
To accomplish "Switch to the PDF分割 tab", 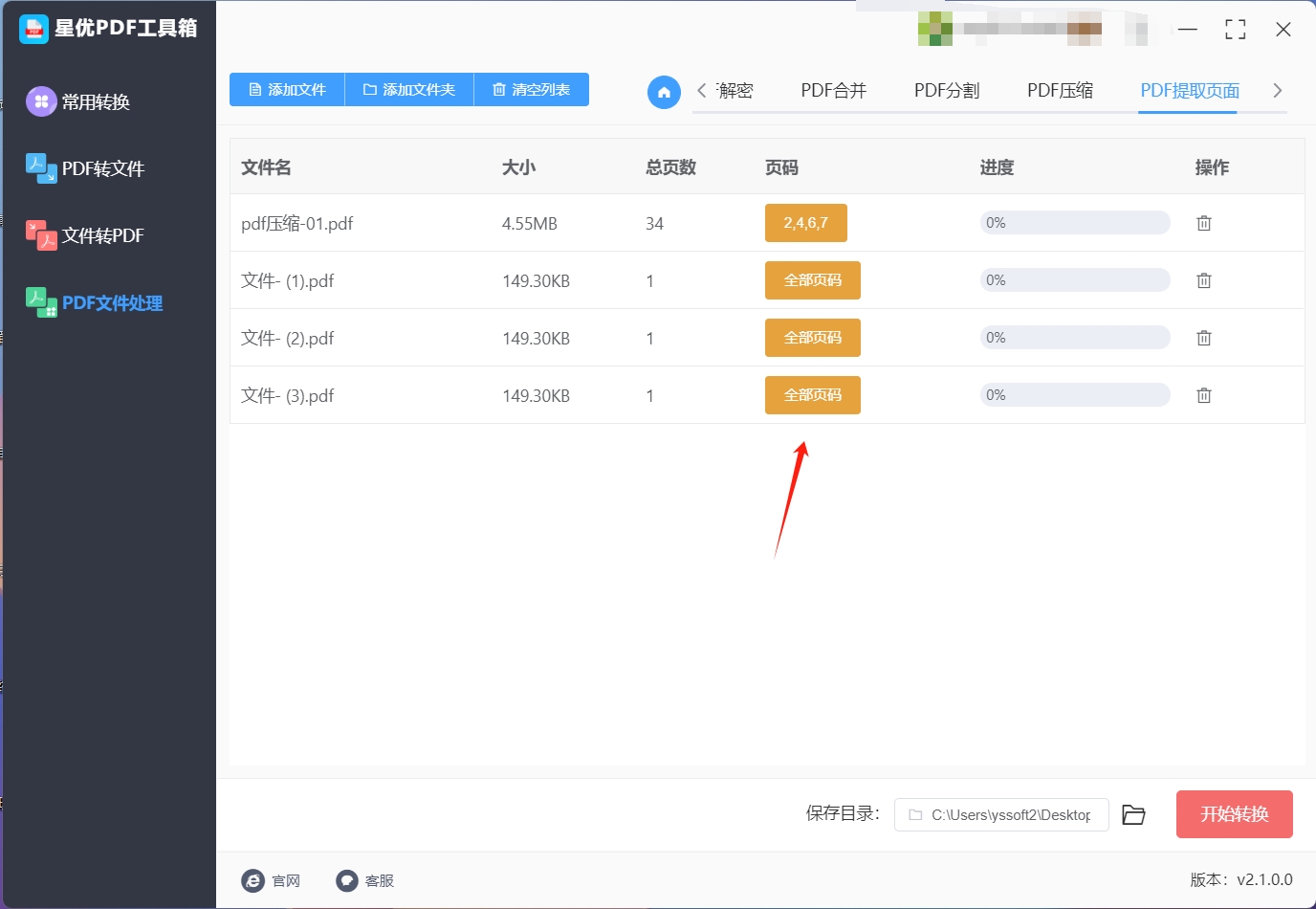I will pos(947,91).
